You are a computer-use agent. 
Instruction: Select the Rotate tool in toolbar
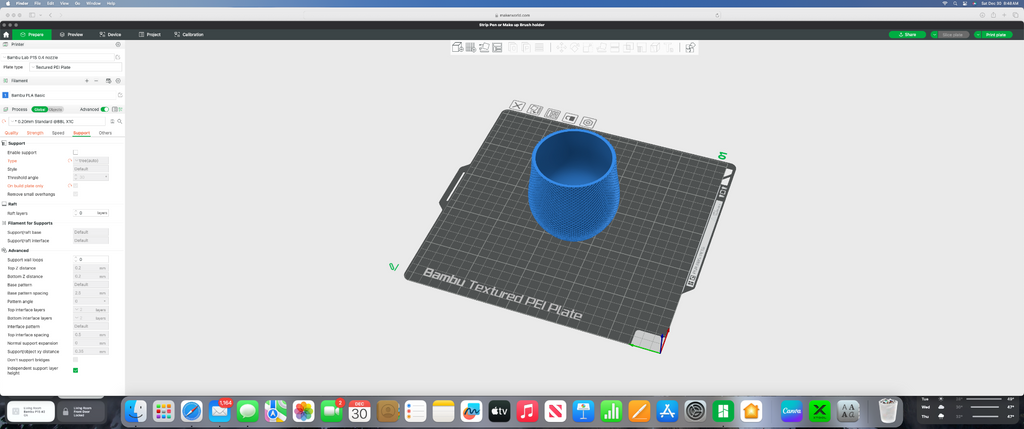(x=575, y=47)
